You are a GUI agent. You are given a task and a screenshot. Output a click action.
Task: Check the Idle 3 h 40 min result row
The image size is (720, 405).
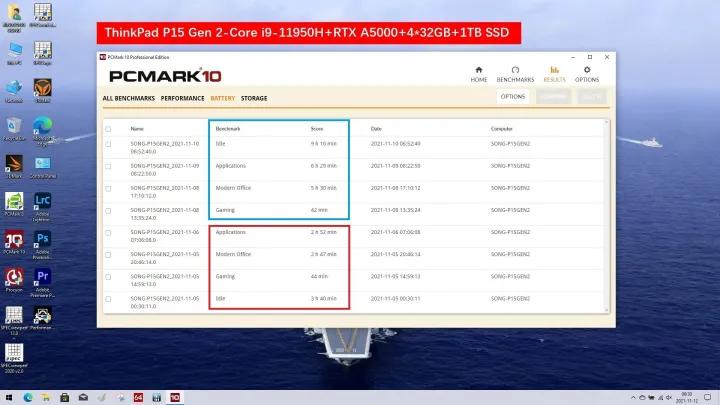(x=108, y=299)
